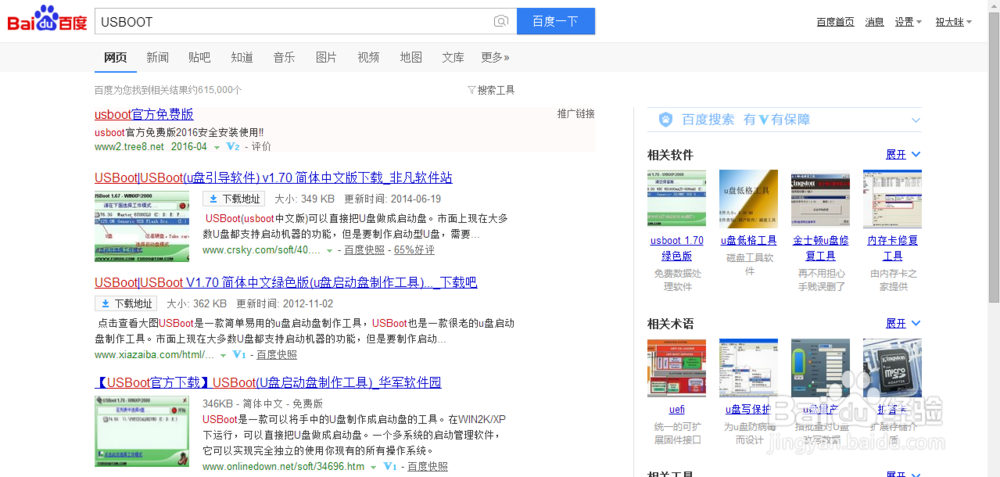Image resolution: width=1000 pixels, height=477 pixels.
Task: Switch to the 图片 tab
Action: [x=326, y=57]
